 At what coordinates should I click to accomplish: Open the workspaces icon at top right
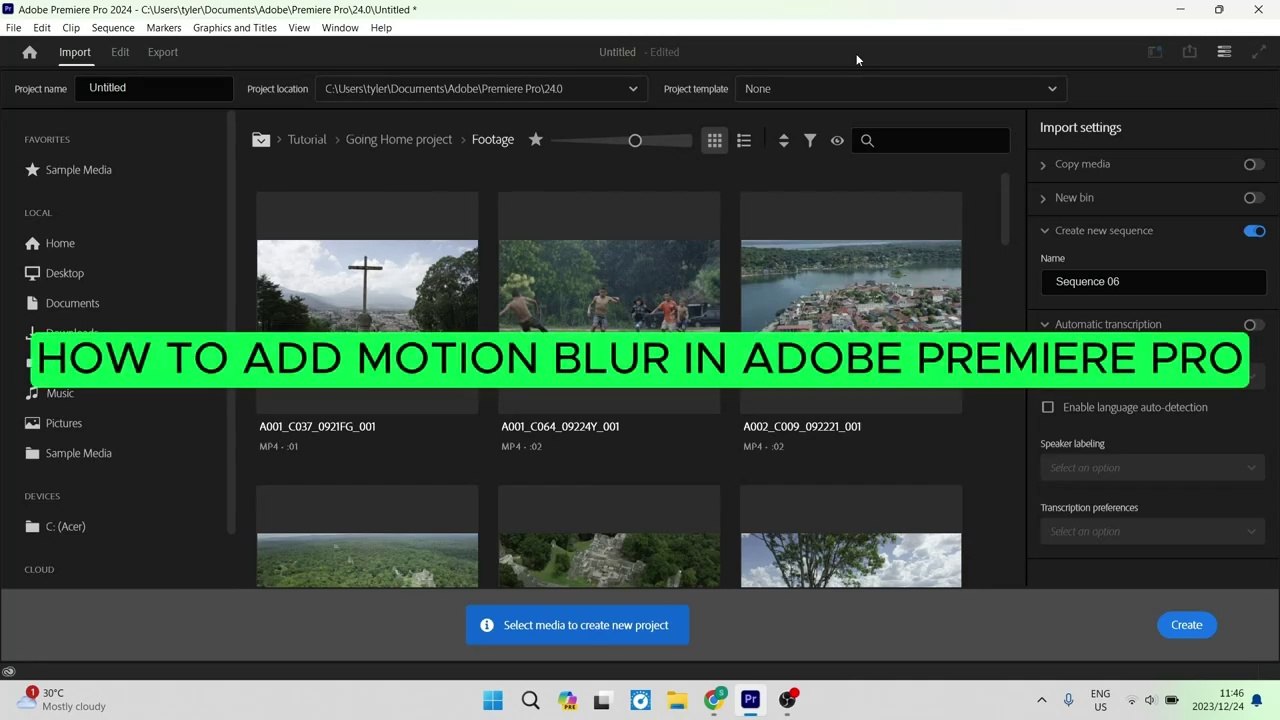tap(1224, 52)
